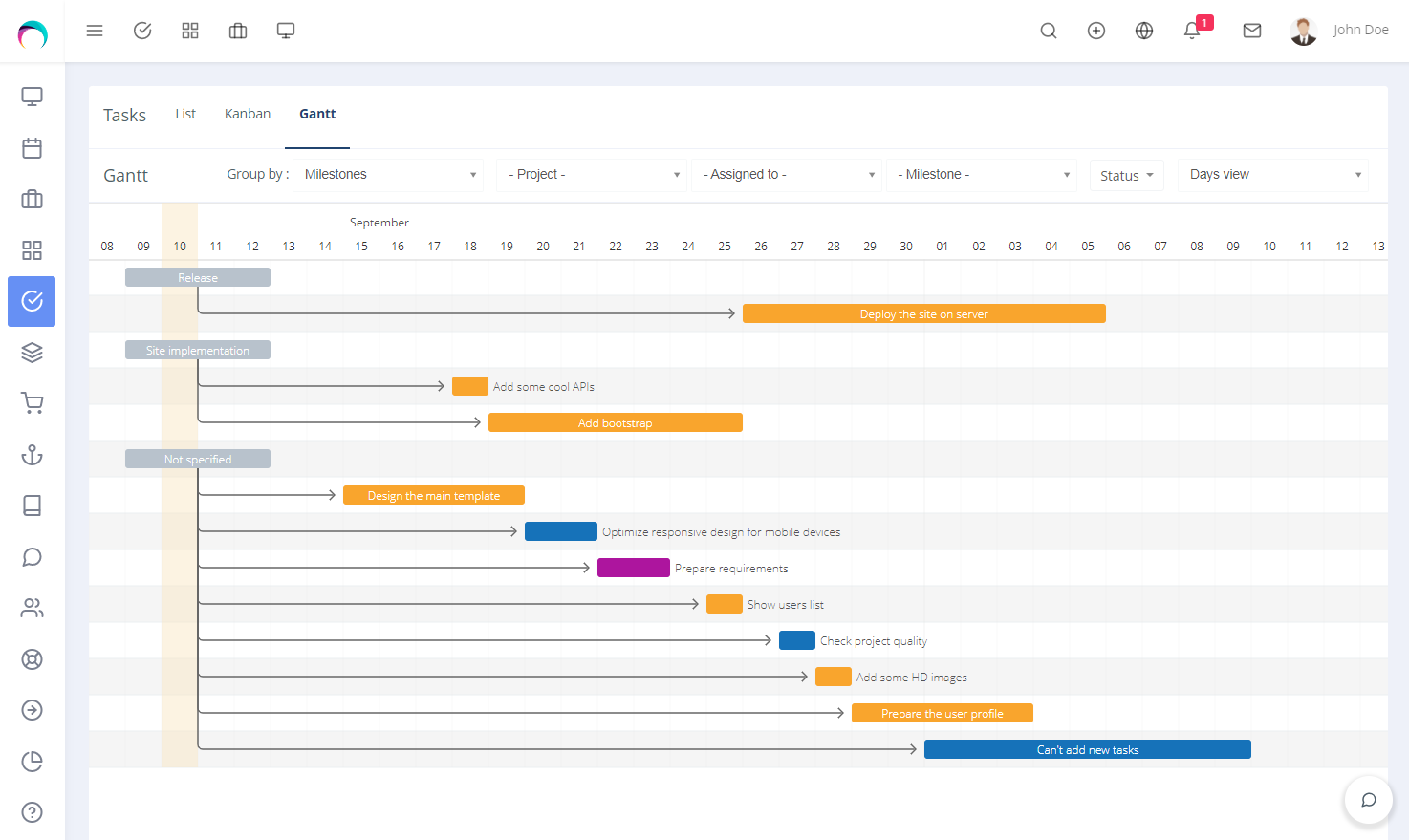The image size is (1409, 840).
Task: Click the shopping cart icon in sidebar
Action: click(x=32, y=402)
